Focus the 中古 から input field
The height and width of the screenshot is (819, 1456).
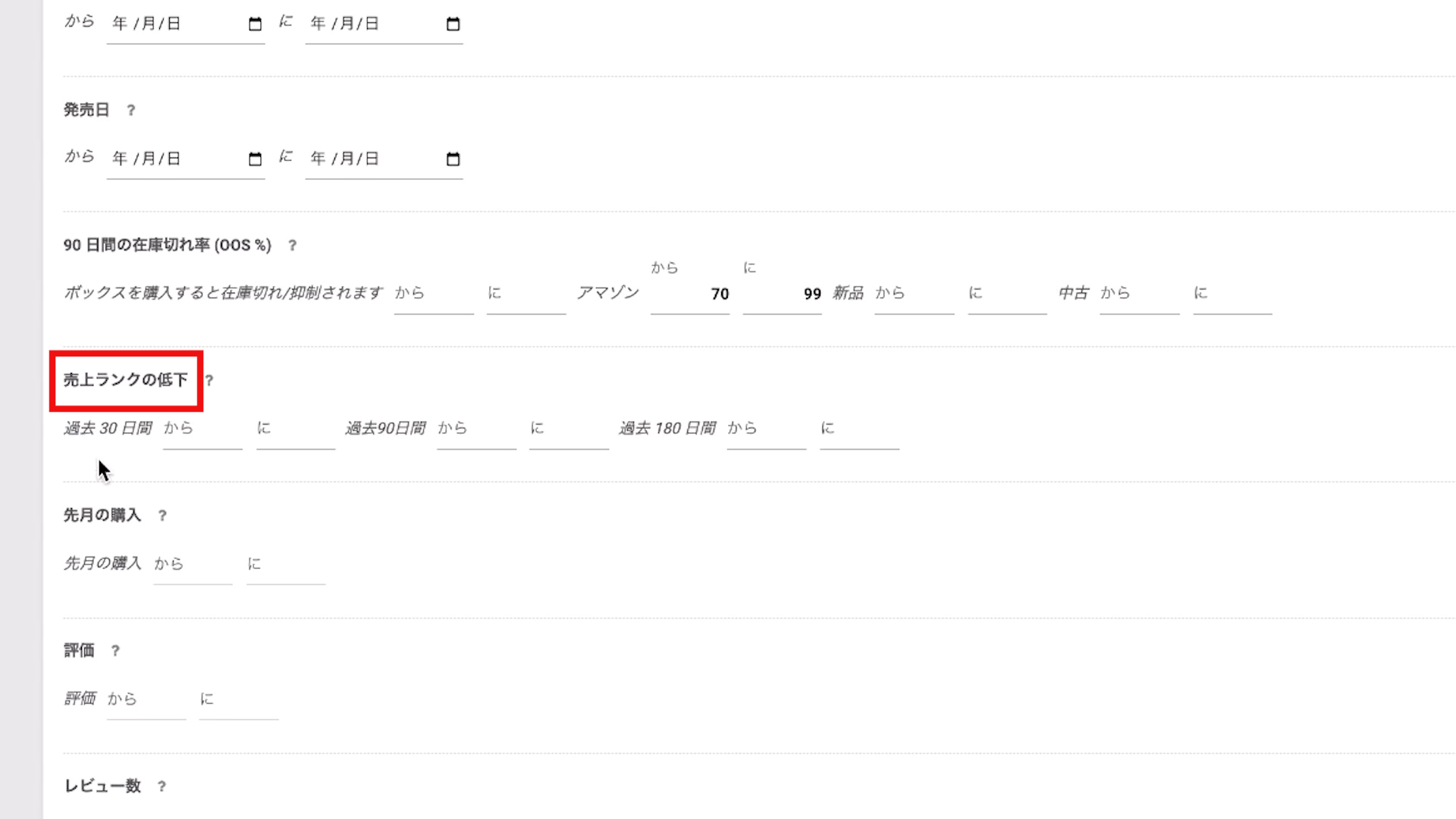(1140, 294)
